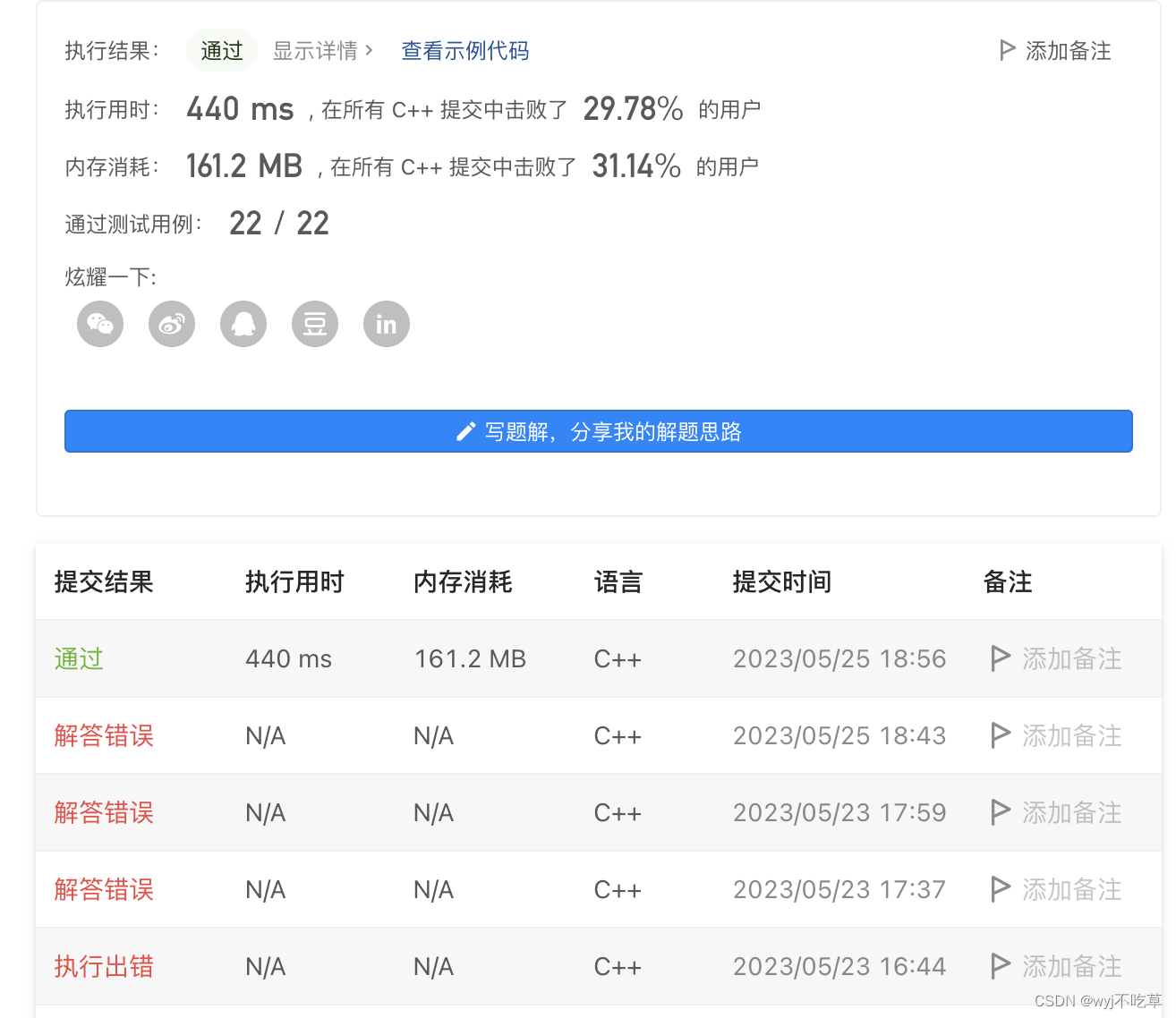Click the 29.78% runtime percentile value
1176x1018 pixels.
click(x=634, y=109)
